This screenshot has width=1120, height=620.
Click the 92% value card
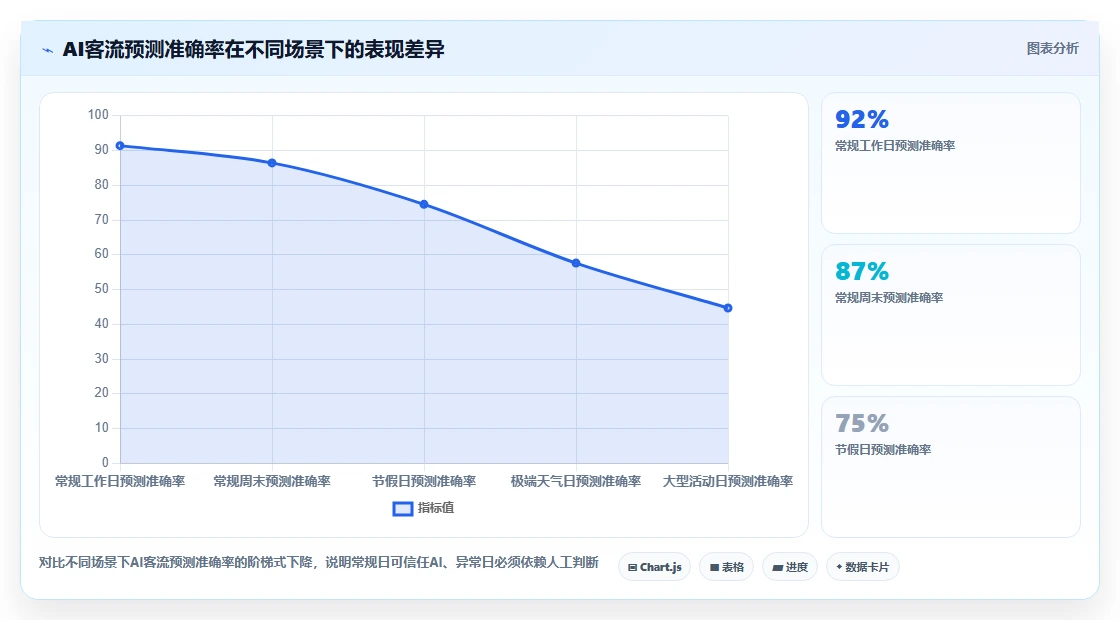pos(951,163)
